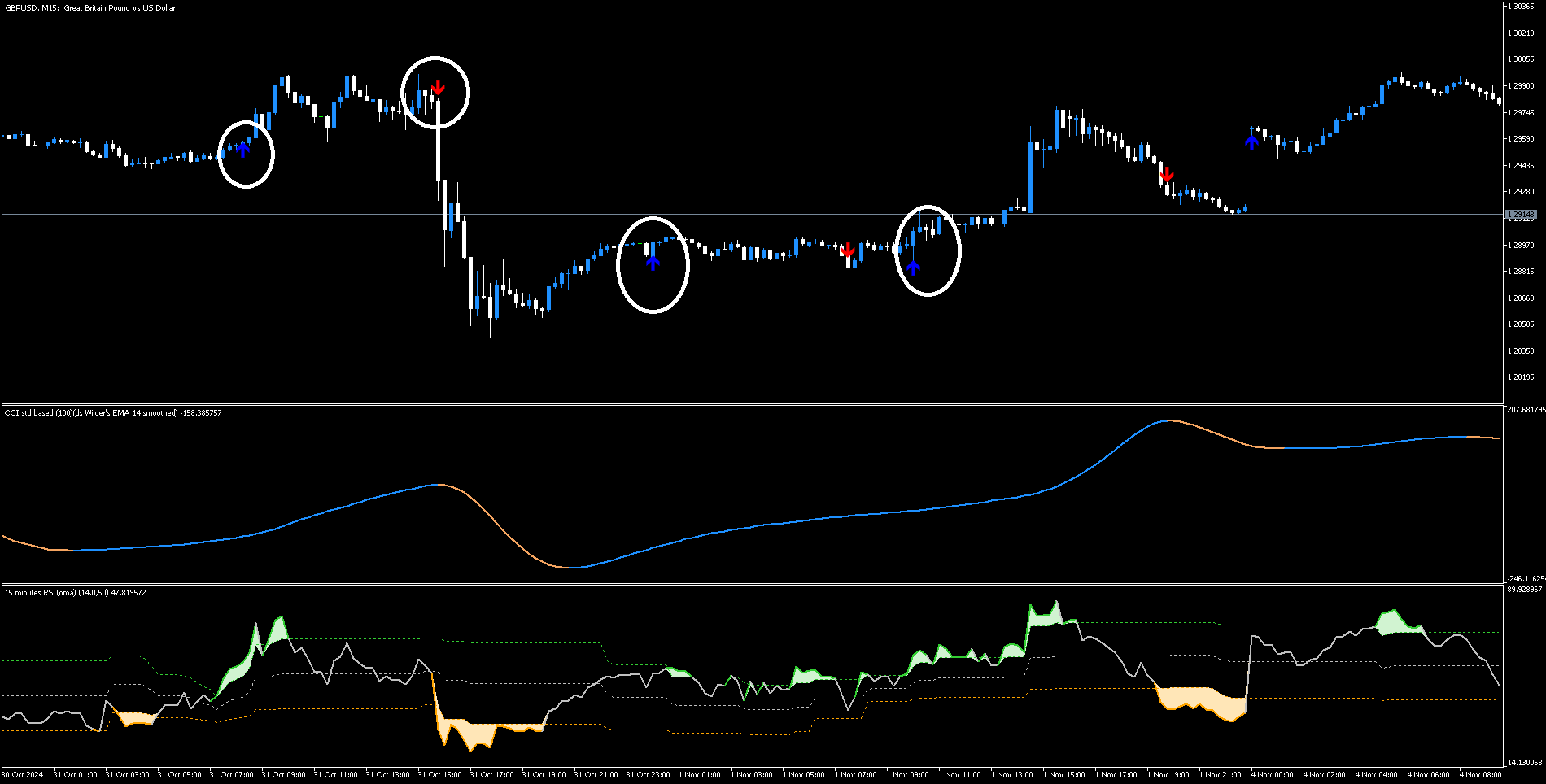
Task: Select the blue up arrow near 31 Oct 23:00
Action: coord(653,261)
